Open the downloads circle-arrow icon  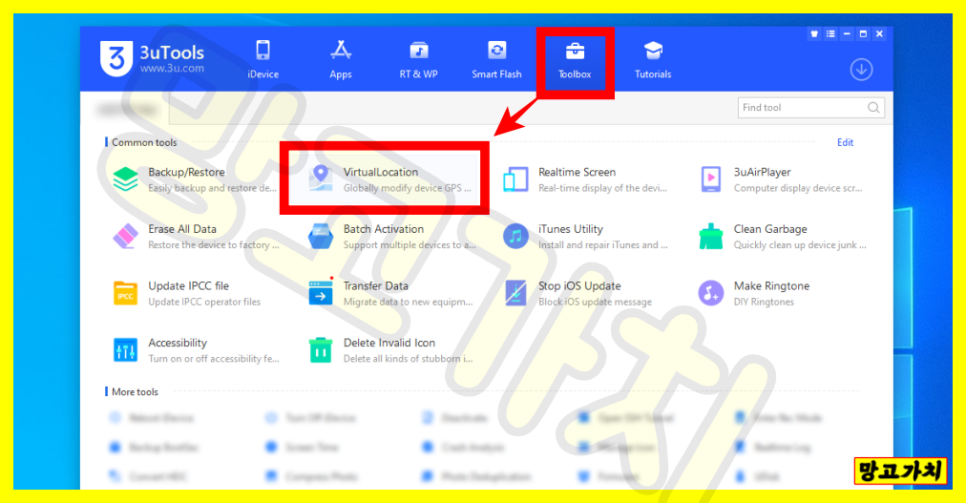pos(861,69)
